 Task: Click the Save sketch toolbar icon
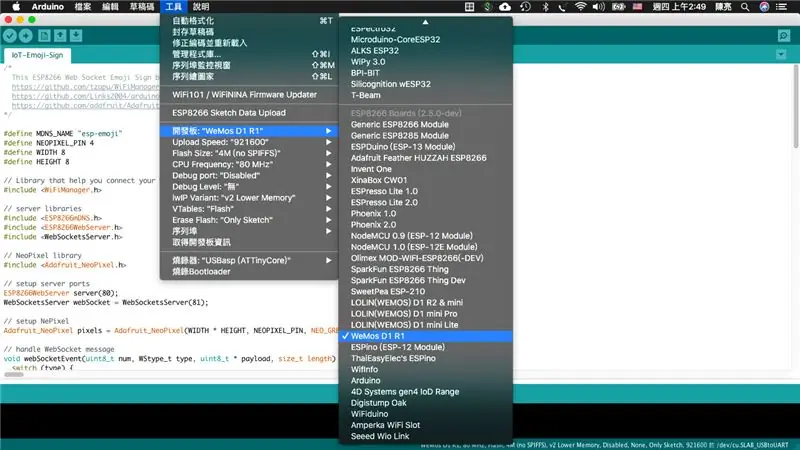(x=76, y=36)
